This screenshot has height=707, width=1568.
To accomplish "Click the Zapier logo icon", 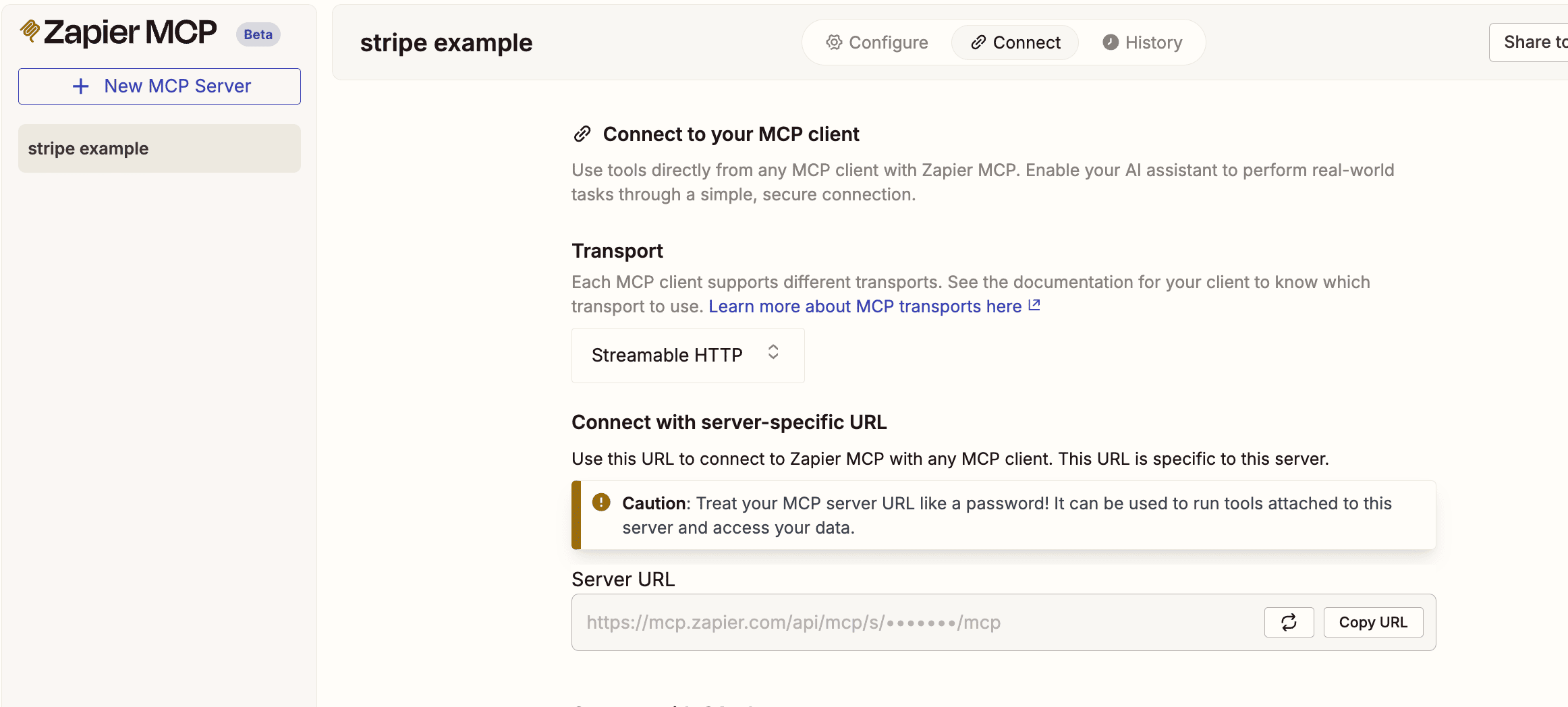I will [x=30, y=31].
